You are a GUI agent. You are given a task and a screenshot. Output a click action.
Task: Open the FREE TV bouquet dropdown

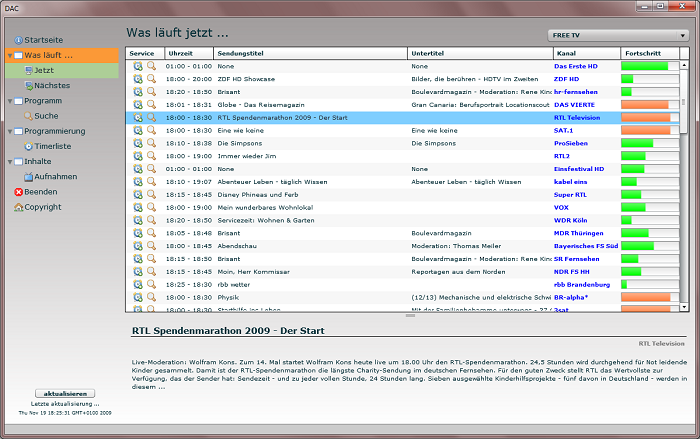(x=618, y=35)
